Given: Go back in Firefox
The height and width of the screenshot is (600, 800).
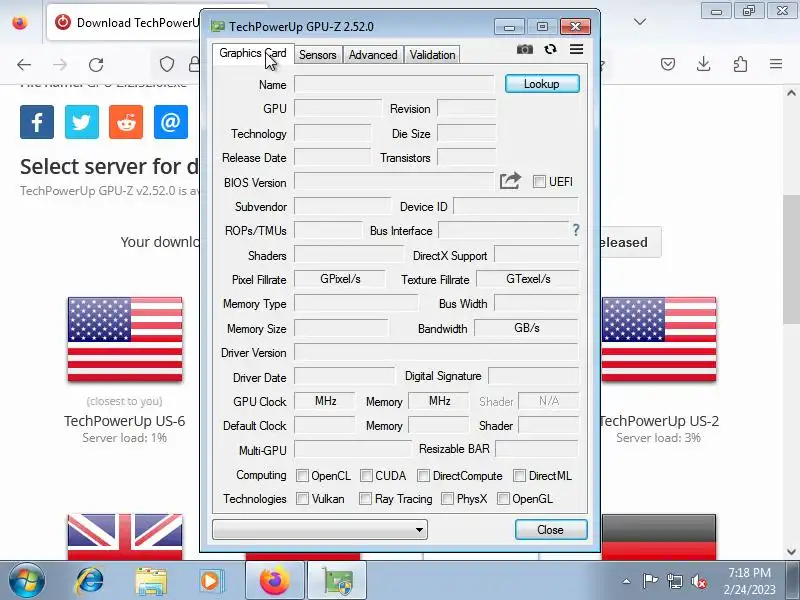Looking at the screenshot, I should tap(24, 65).
